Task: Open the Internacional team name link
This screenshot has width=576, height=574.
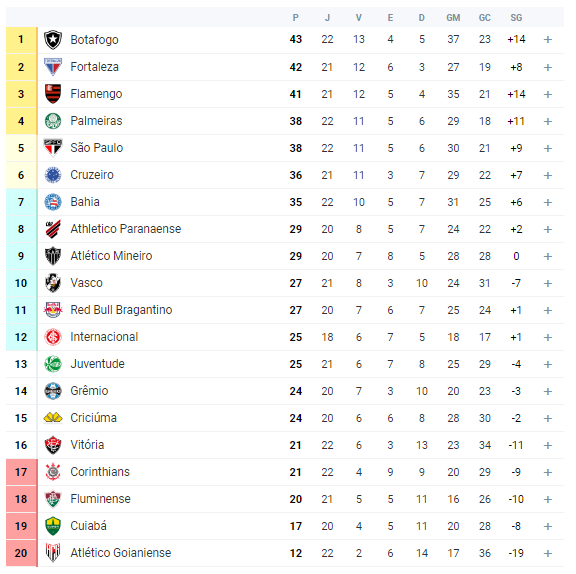Action: [104, 337]
